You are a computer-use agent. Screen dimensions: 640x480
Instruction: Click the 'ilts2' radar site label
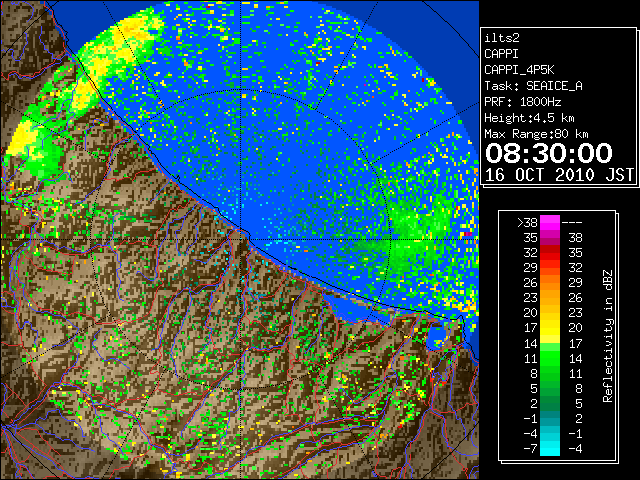(x=502, y=38)
